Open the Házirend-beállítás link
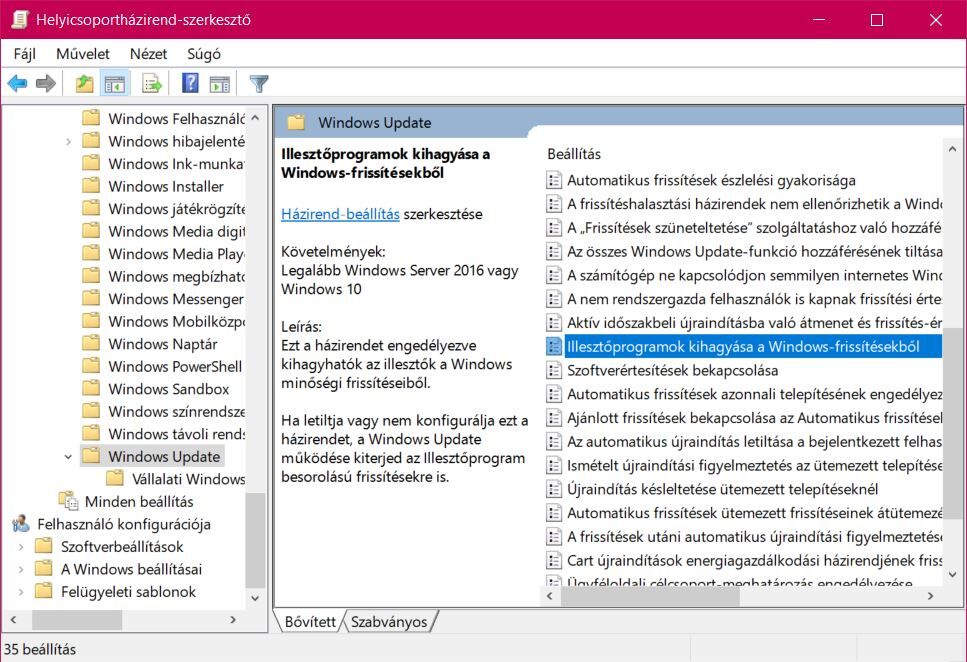967x662 pixels. pos(340,214)
